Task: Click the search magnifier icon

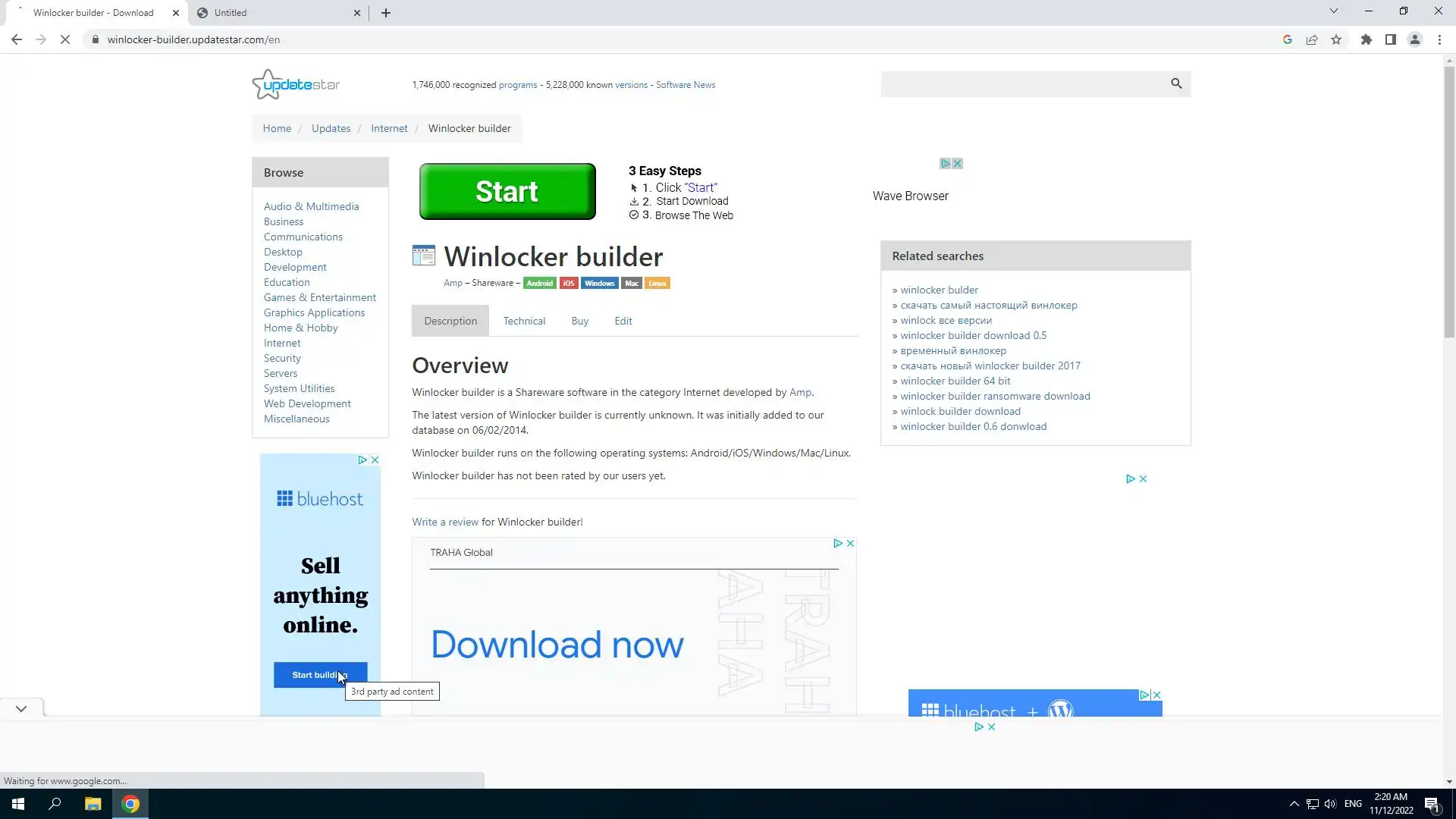Action: pyautogui.click(x=1176, y=83)
